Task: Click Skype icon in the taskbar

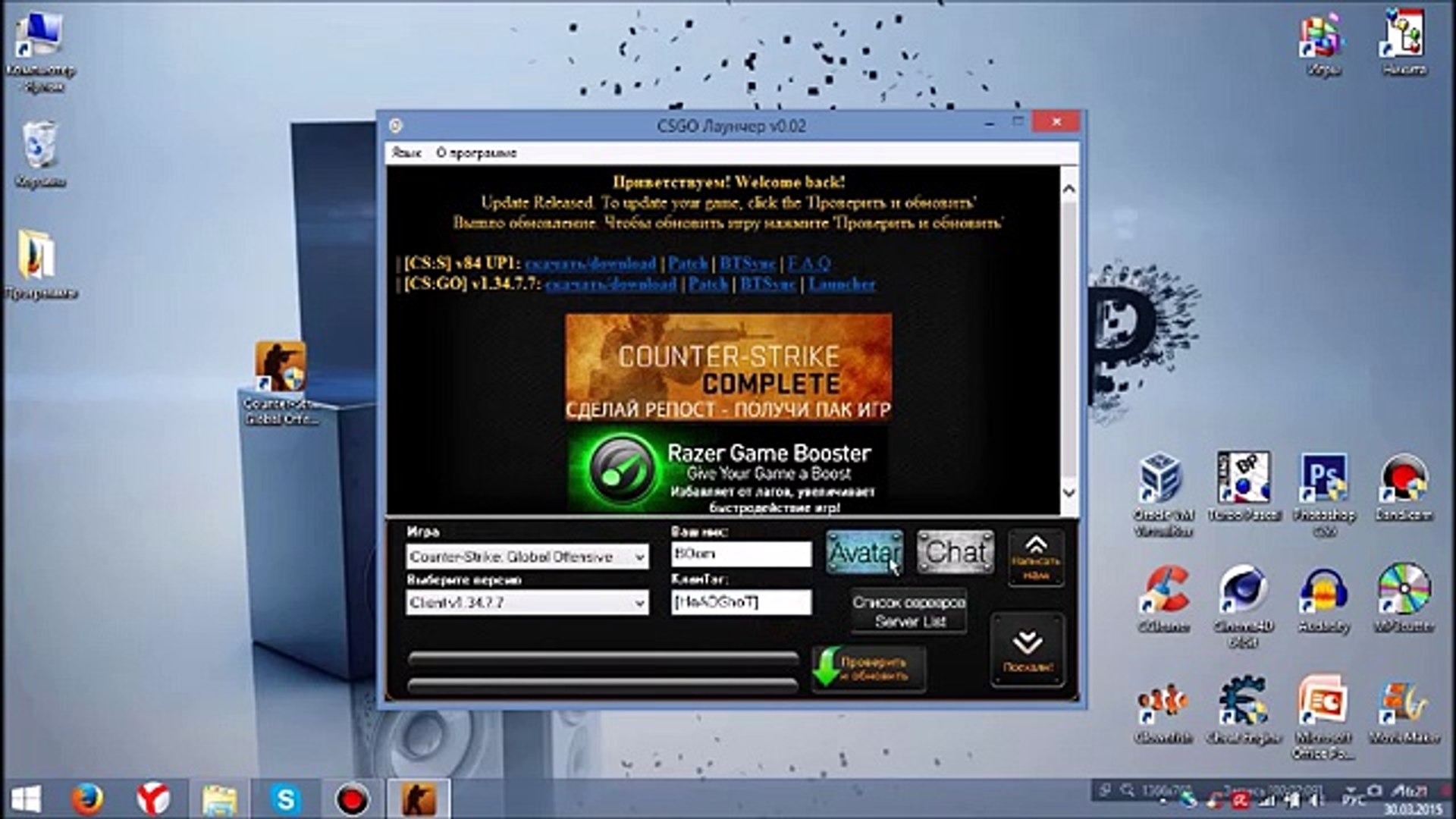Action: coord(286,799)
